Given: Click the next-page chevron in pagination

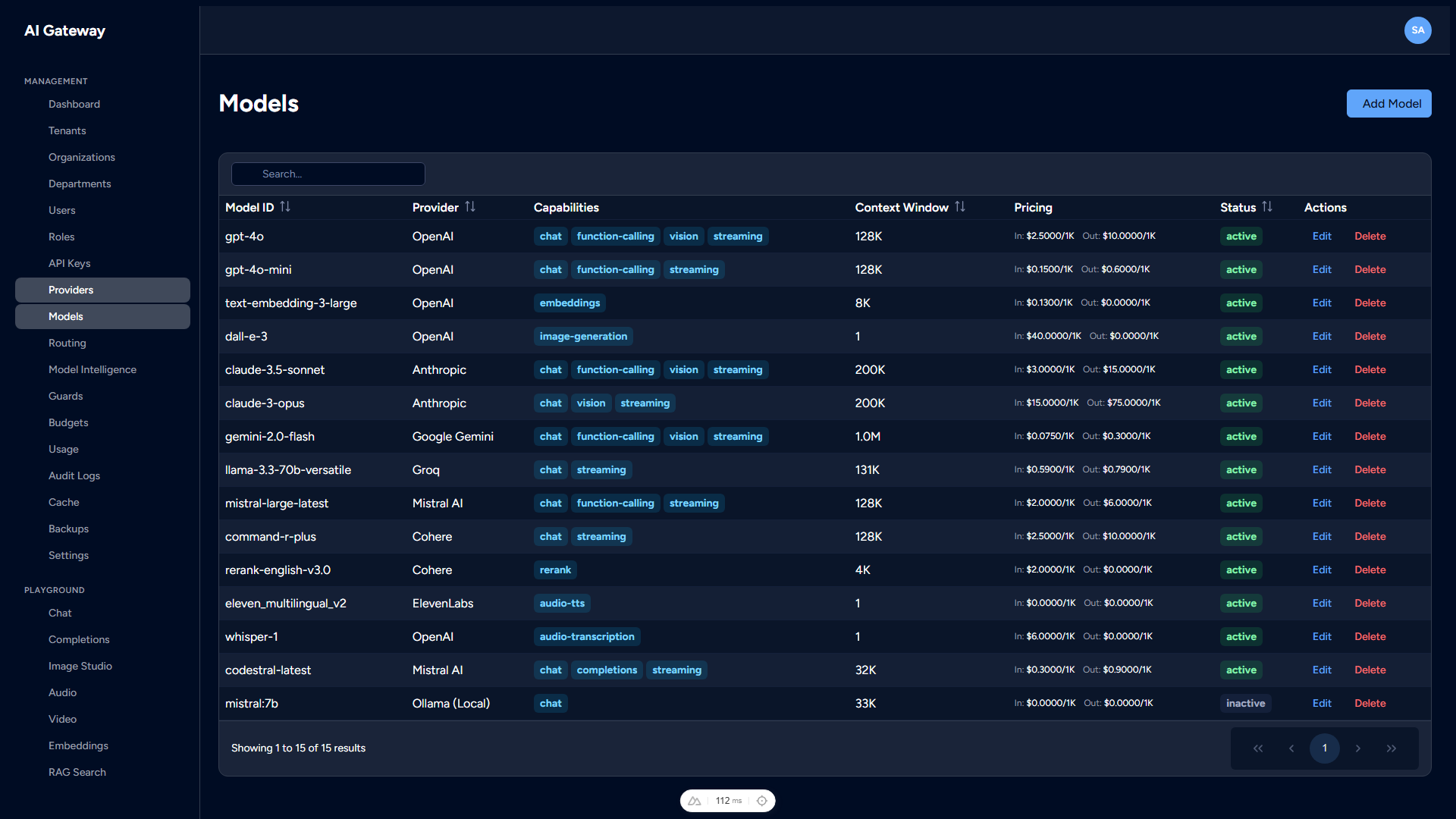Looking at the screenshot, I should 1358,748.
